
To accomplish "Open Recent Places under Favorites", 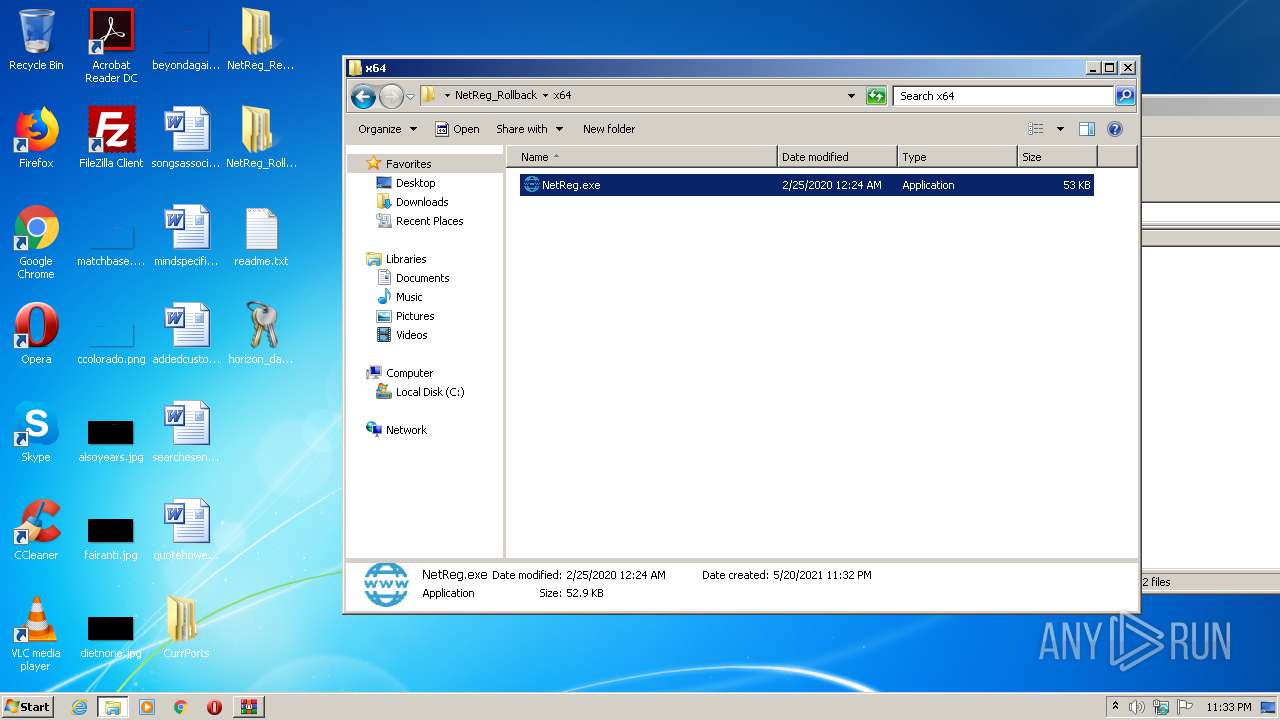I will pos(429,221).
